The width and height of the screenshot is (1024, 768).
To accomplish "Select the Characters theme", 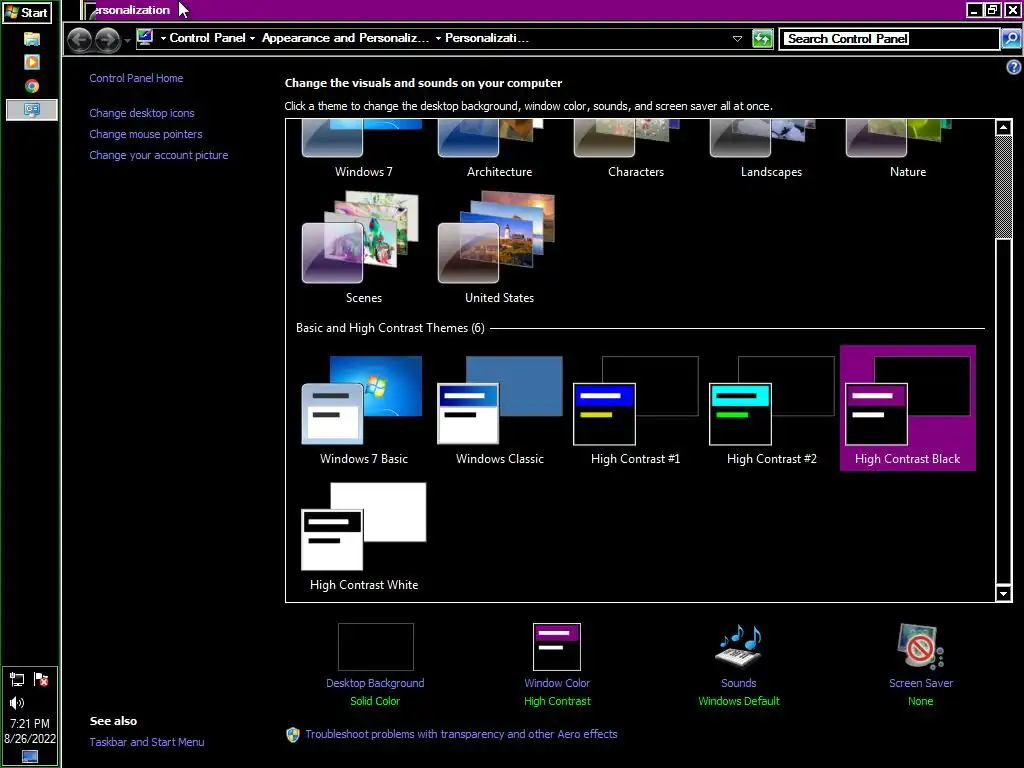I will [635, 150].
